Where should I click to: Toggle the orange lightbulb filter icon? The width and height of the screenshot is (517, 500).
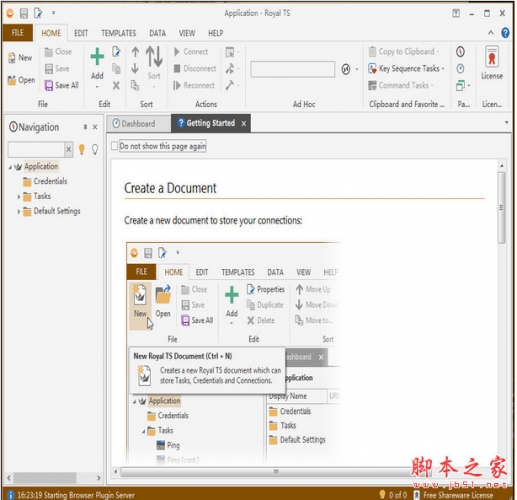pyautogui.click(x=81, y=149)
